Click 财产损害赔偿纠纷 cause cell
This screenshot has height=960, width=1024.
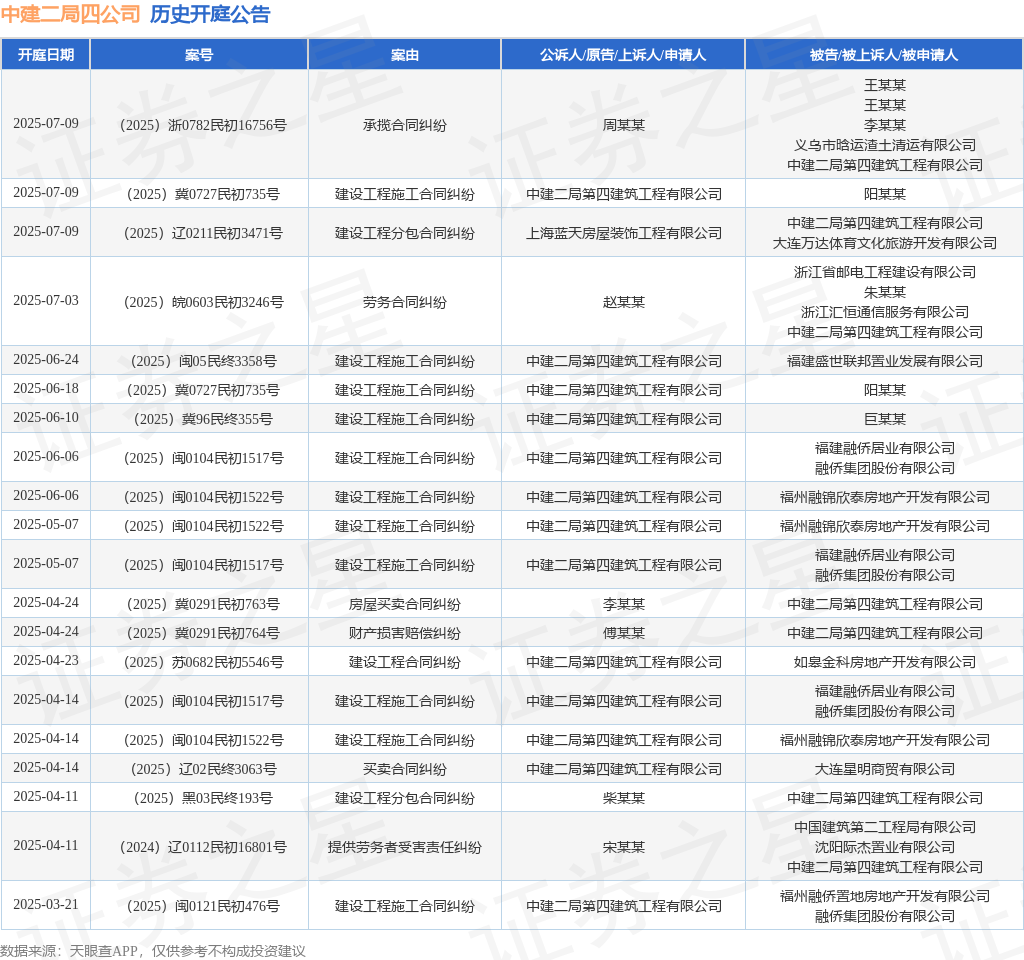[405, 633]
